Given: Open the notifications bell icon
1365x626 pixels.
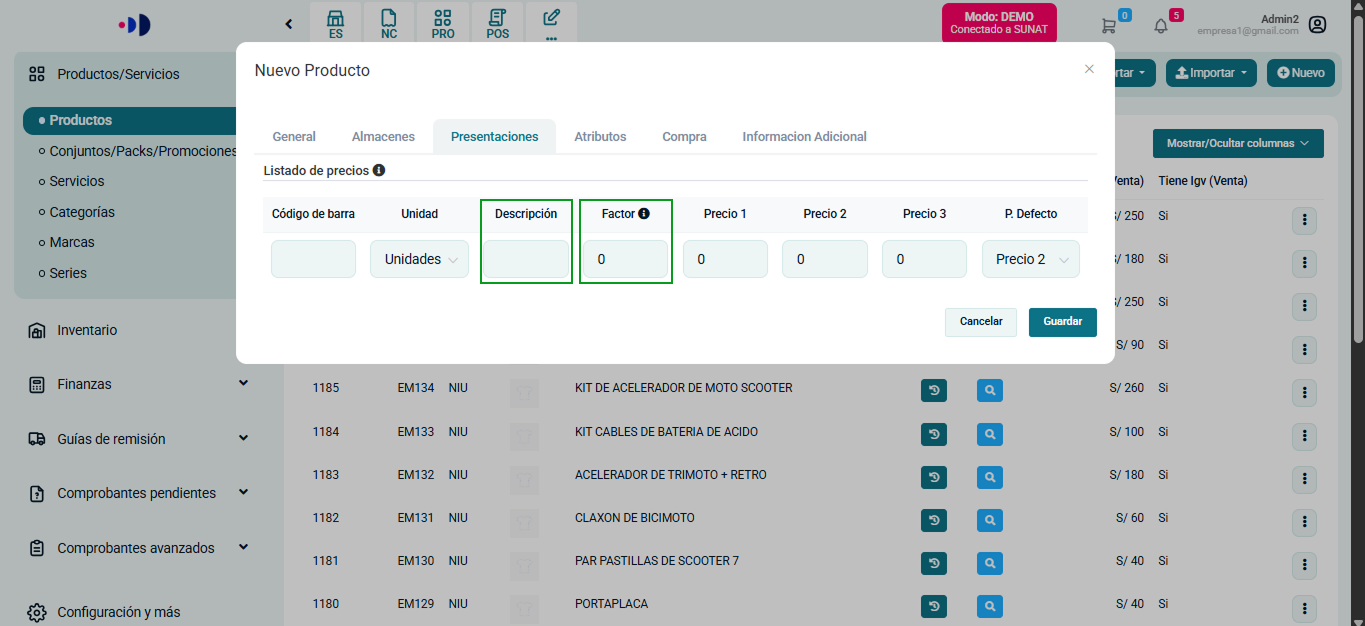Looking at the screenshot, I should tap(1160, 26).
